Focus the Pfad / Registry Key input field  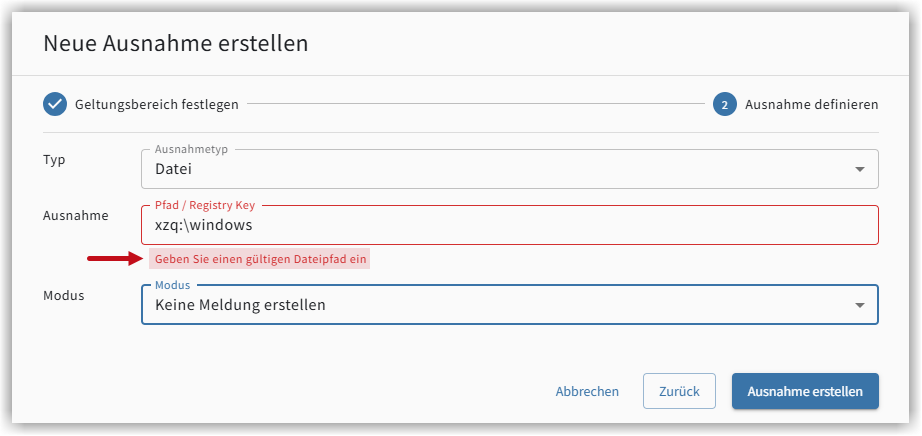(x=510, y=225)
